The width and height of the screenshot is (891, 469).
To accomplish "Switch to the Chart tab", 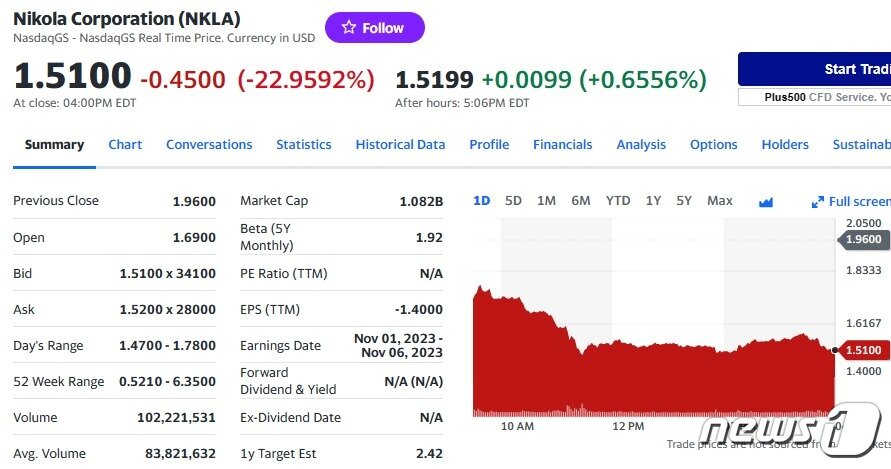I will tap(125, 145).
